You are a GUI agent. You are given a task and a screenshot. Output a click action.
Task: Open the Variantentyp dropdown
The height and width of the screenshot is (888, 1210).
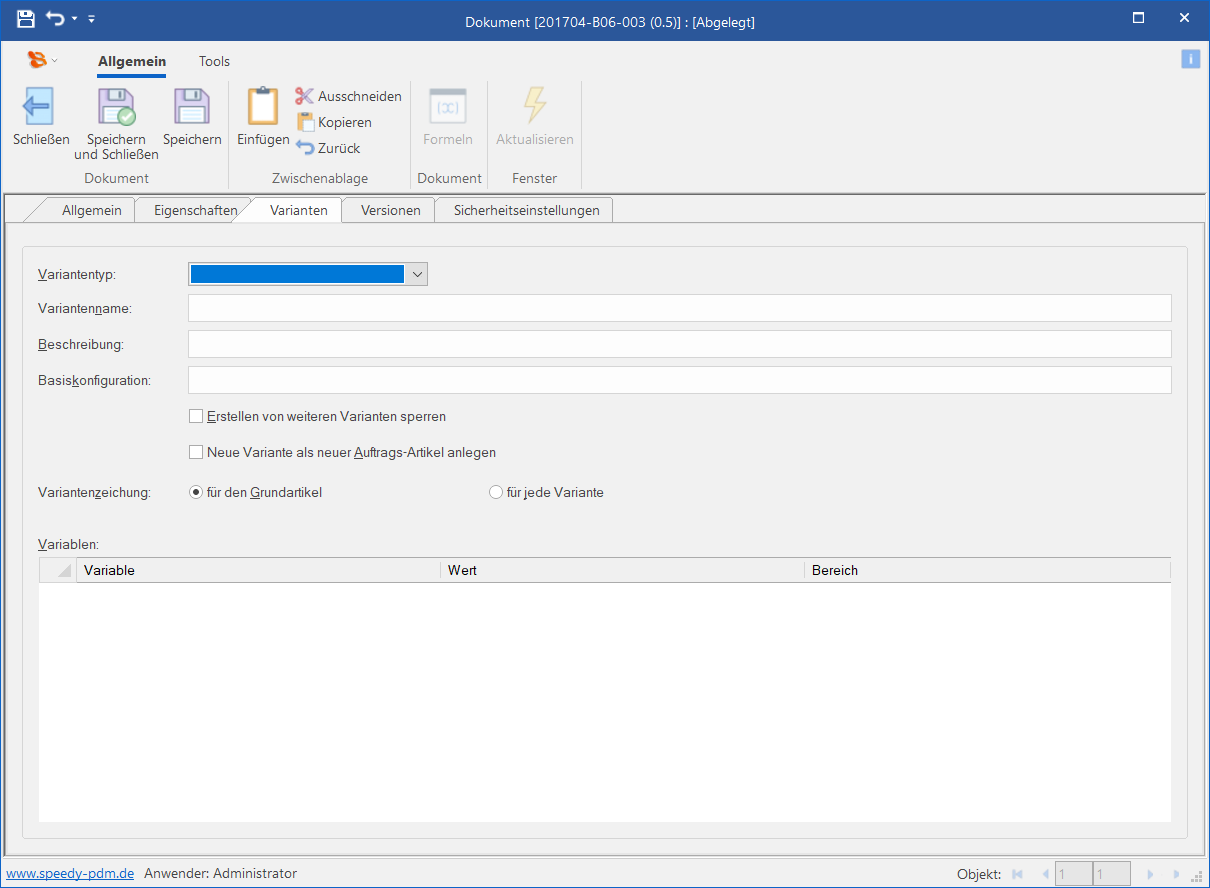tap(417, 274)
